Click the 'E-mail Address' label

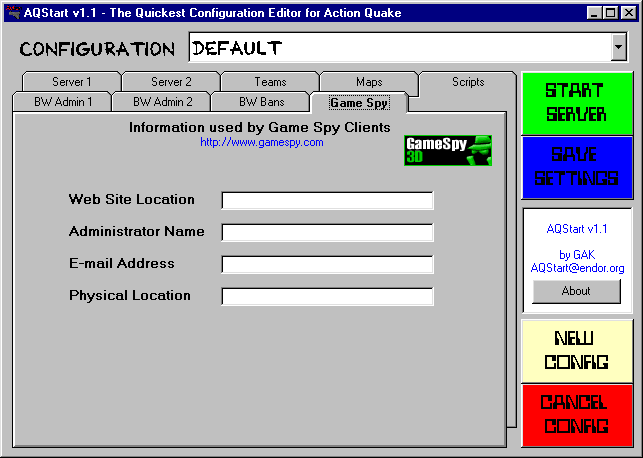(x=122, y=263)
